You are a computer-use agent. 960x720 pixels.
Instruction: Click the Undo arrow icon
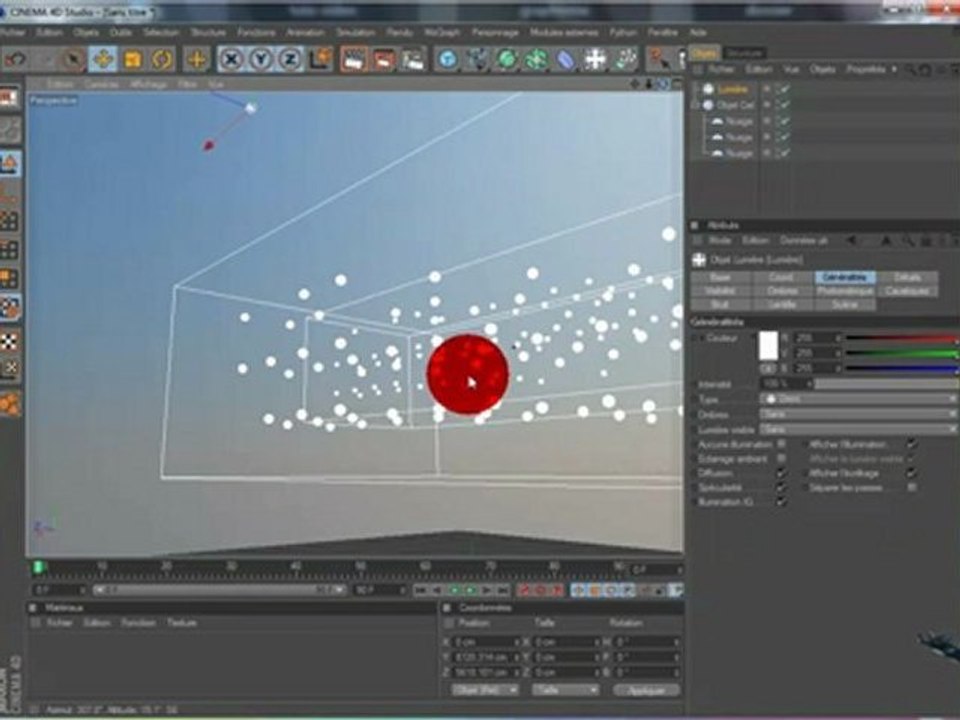click(16, 59)
